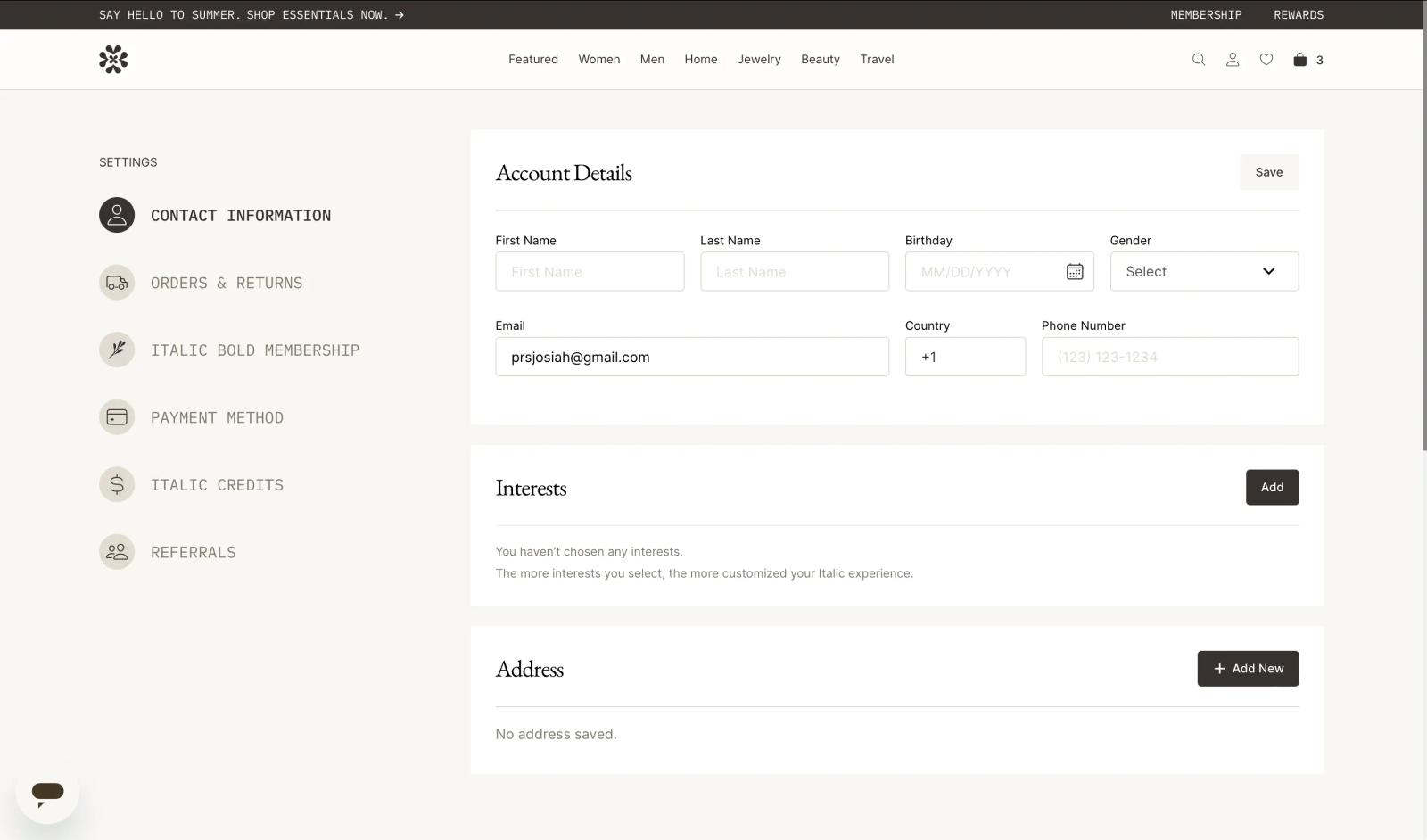Select the Orders & Returns truck icon

117,283
